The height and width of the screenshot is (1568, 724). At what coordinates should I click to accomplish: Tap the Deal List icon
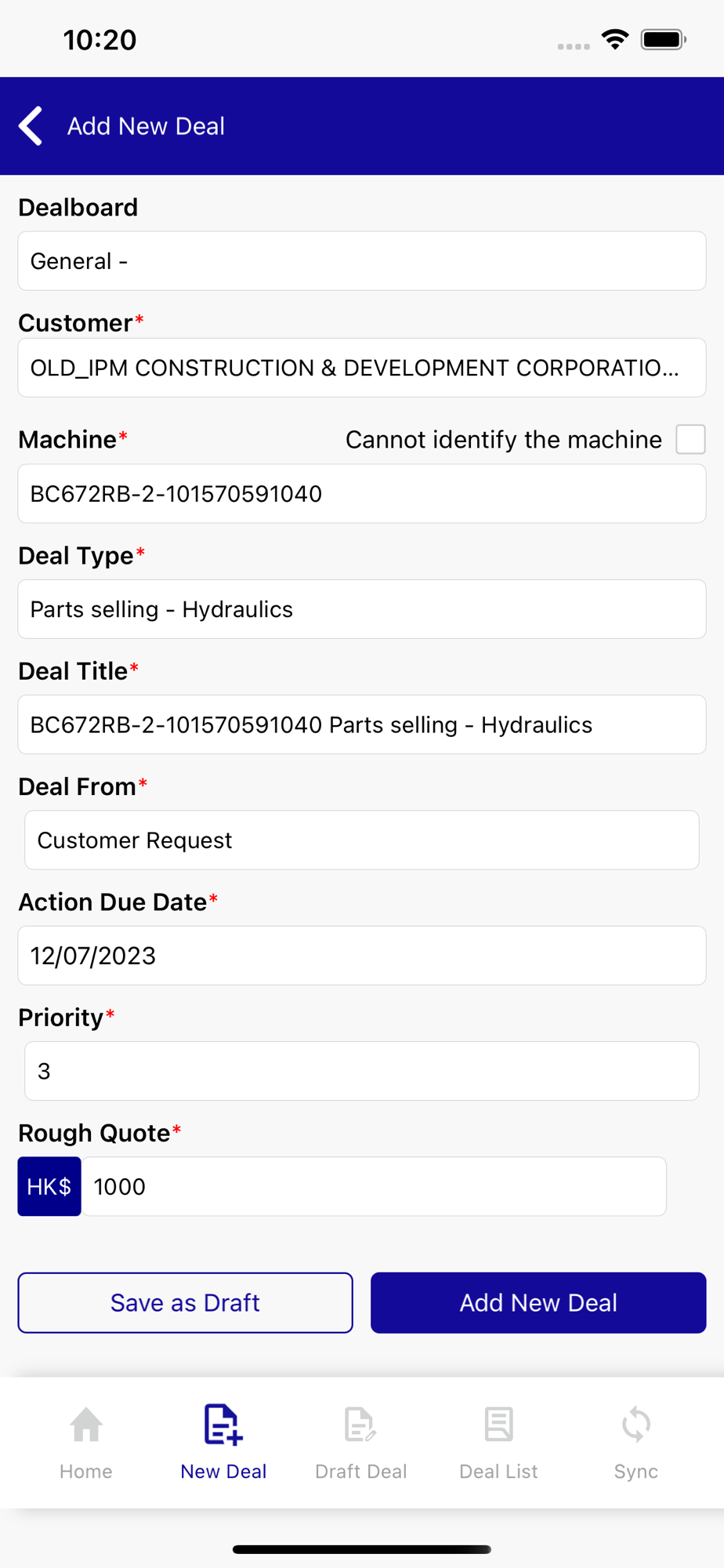(x=498, y=1425)
